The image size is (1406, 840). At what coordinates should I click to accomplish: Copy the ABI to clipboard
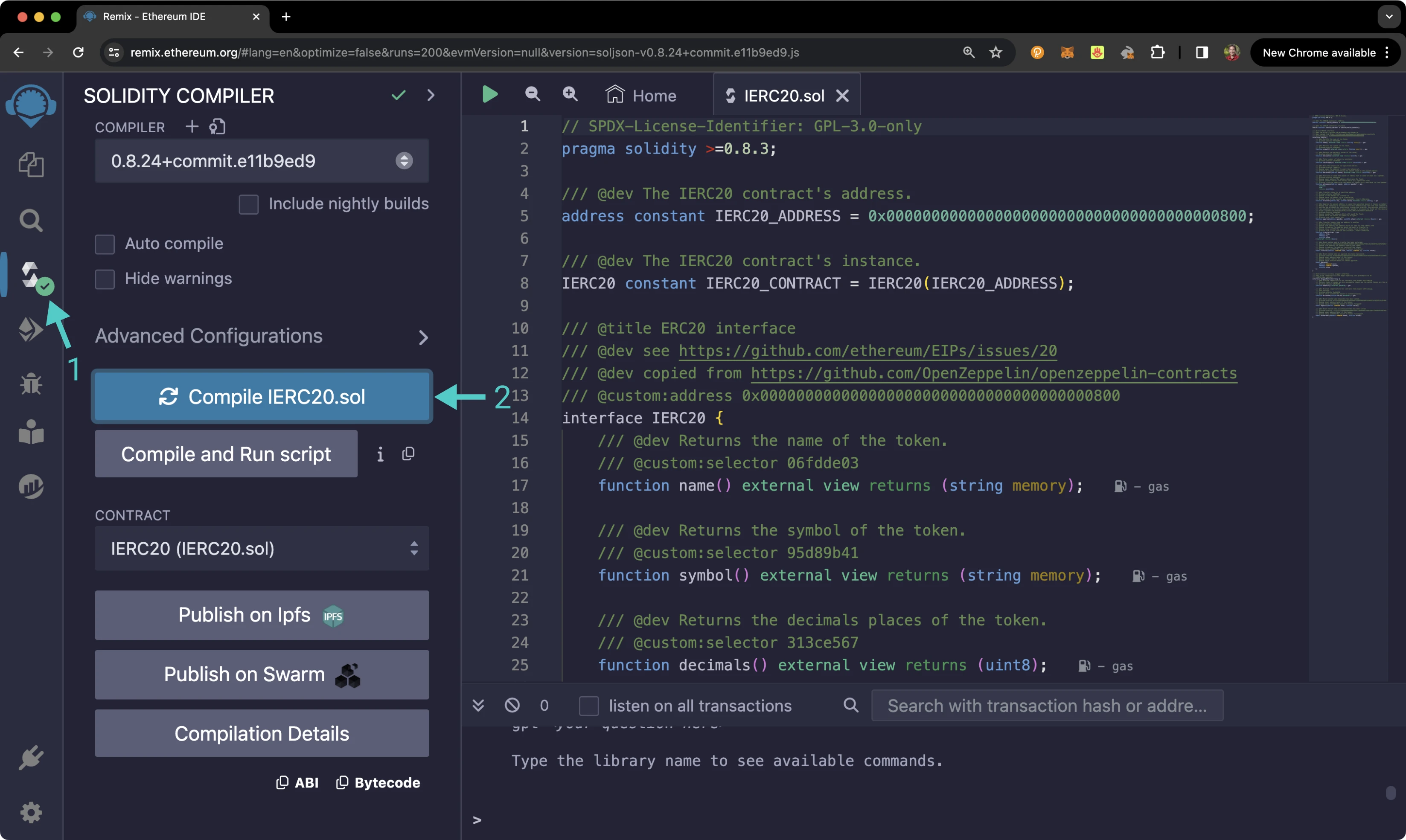[297, 782]
